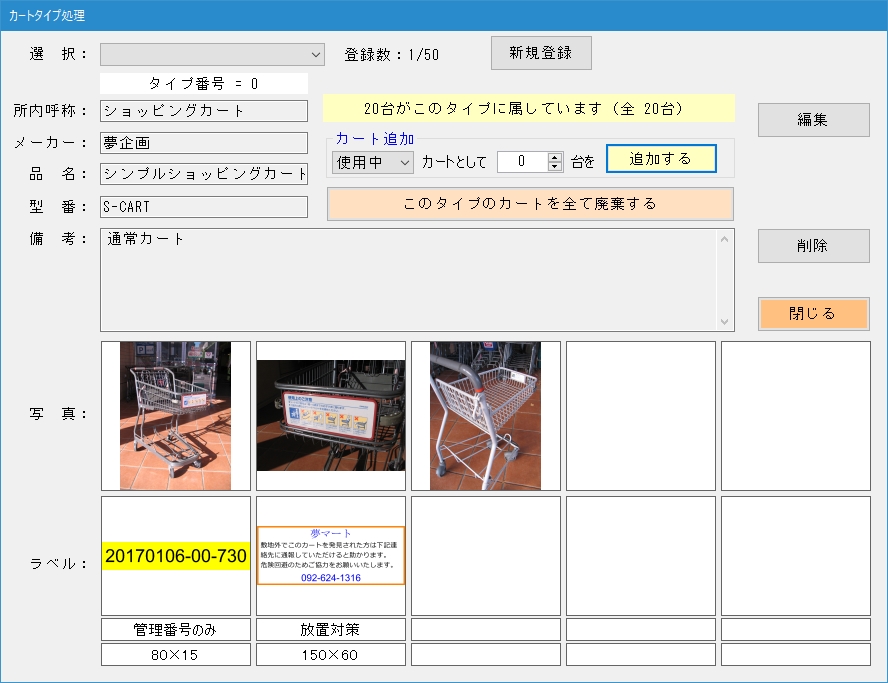This screenshot has width=888, height=683.
Task: Click the yellow 20台がこのタイプに属しています notice
Action: pos(528,108)
